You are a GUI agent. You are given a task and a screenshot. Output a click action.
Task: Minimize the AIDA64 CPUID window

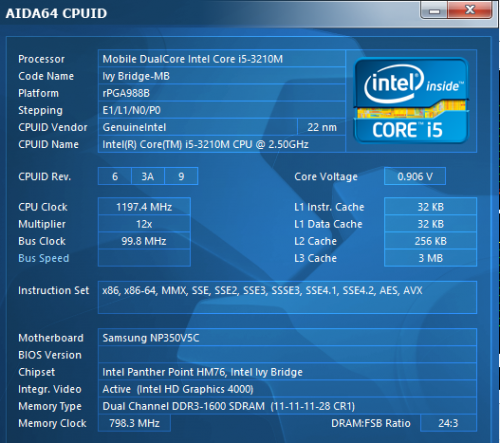pos(434,10)
